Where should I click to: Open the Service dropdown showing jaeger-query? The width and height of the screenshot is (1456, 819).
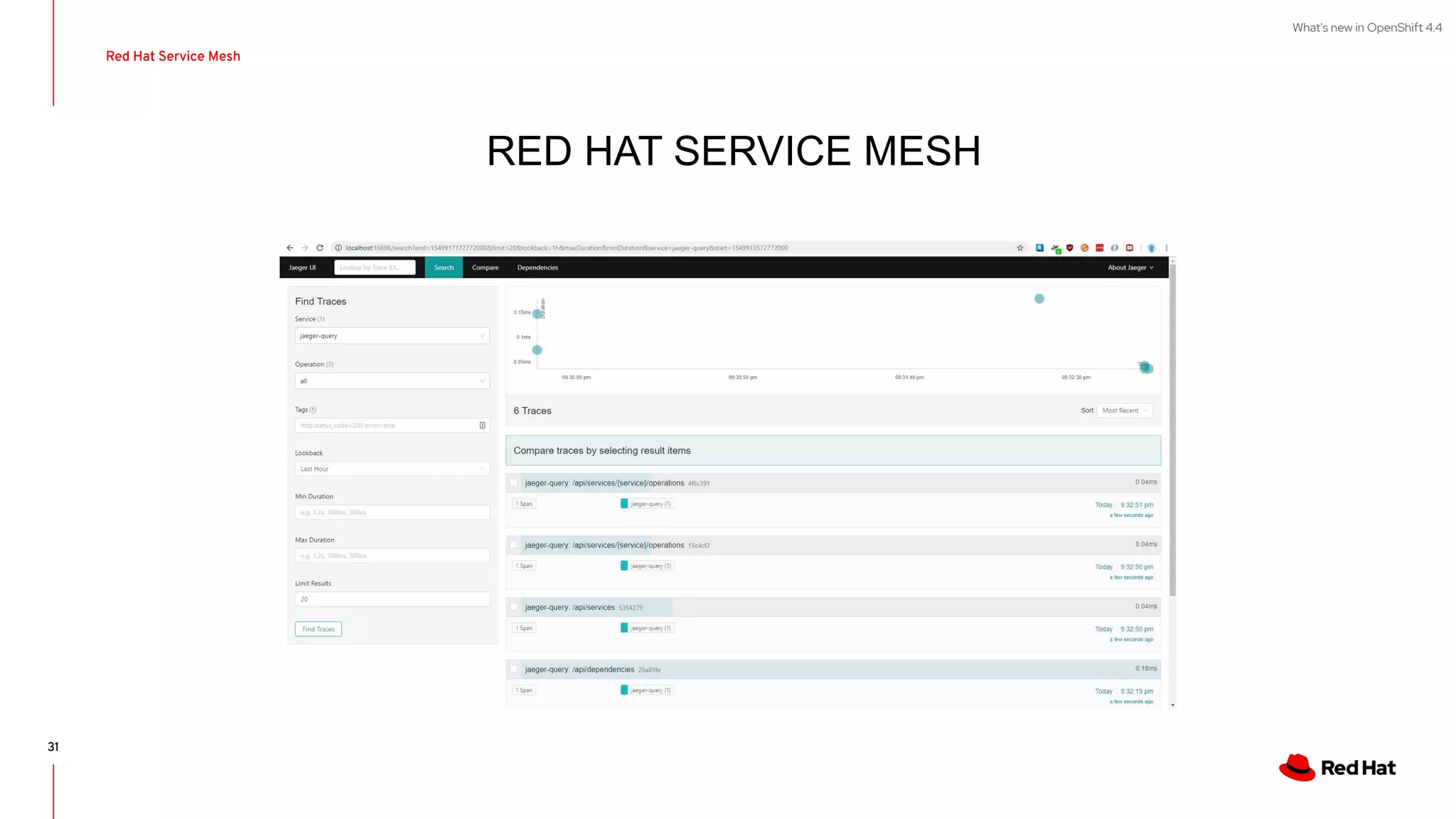(392, 336)
